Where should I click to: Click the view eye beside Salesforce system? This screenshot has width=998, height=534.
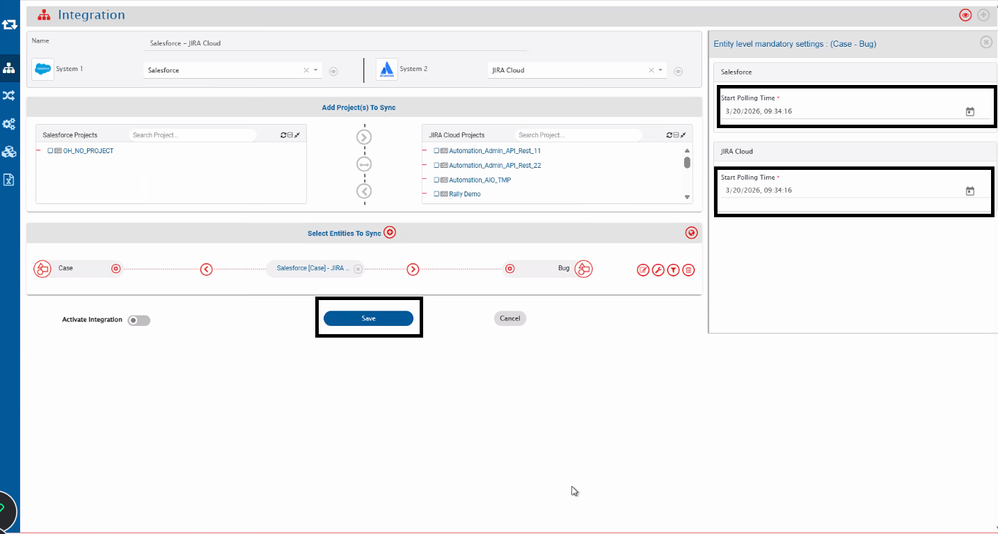pyautogui.click(x=334, y=71)
